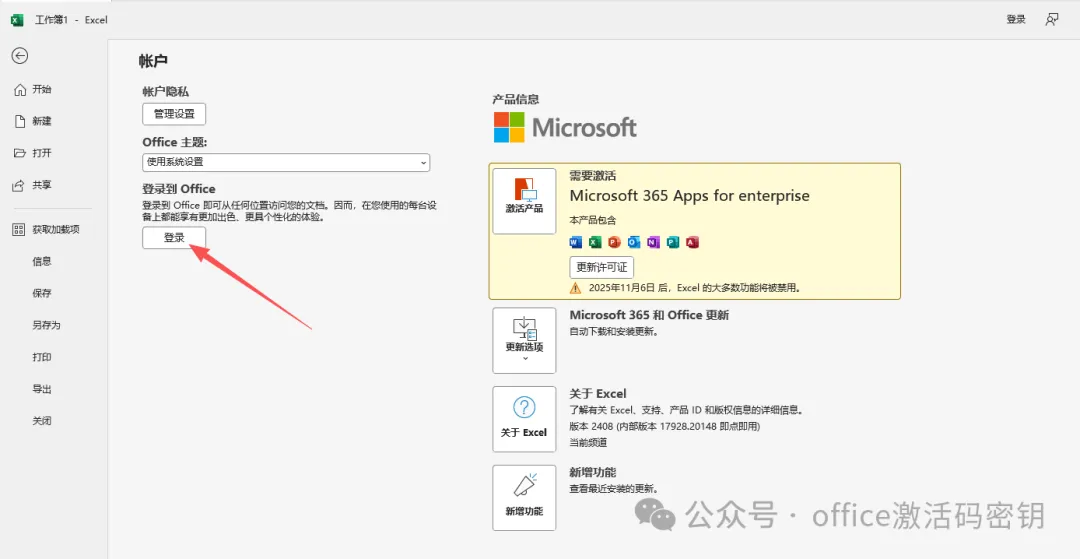Click the back arrow to return to workbook
This screenshot has width=1080, height=559.
click(20, 56)
